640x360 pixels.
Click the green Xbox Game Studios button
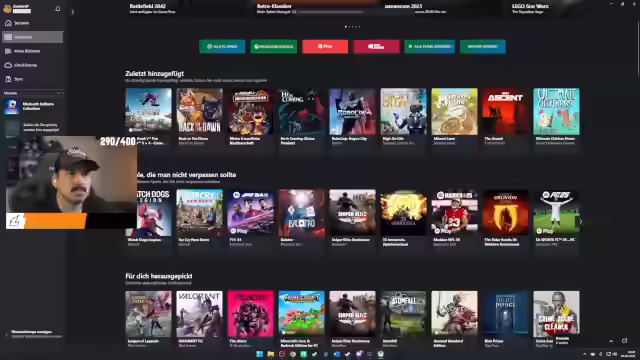(x=273, y=47)
